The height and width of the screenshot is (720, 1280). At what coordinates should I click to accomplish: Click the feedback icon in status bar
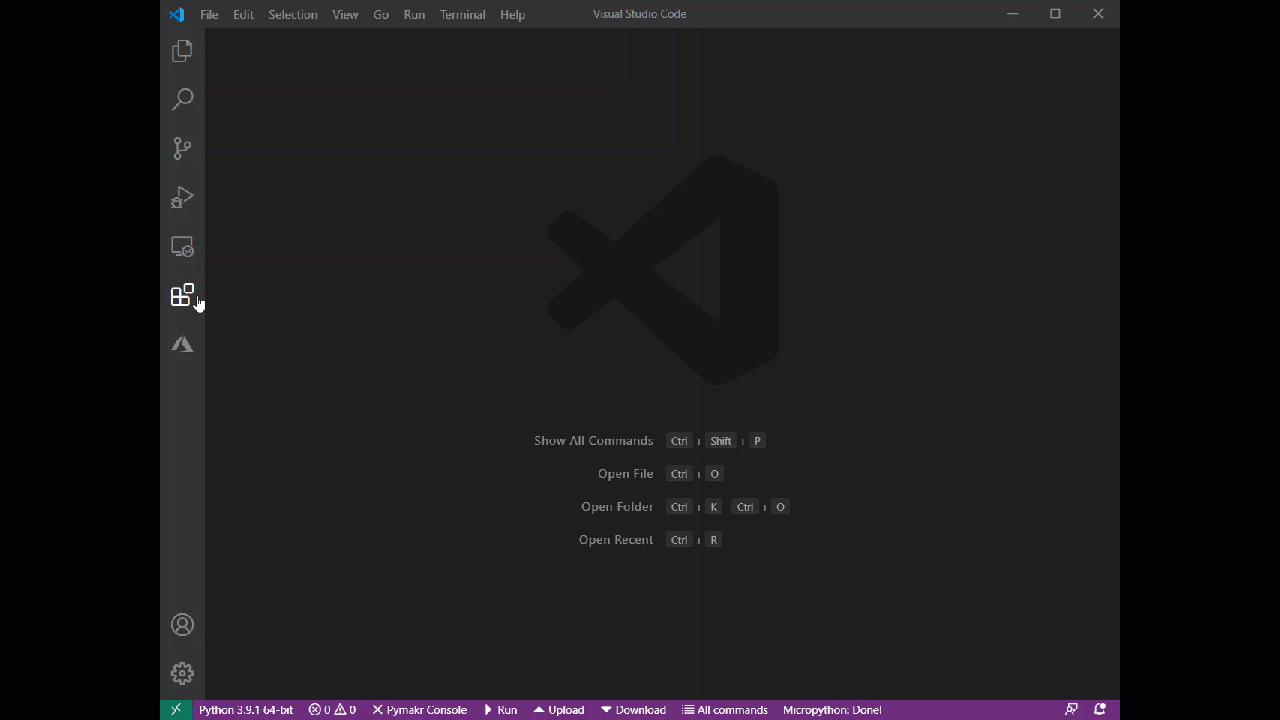point(1071,710)
